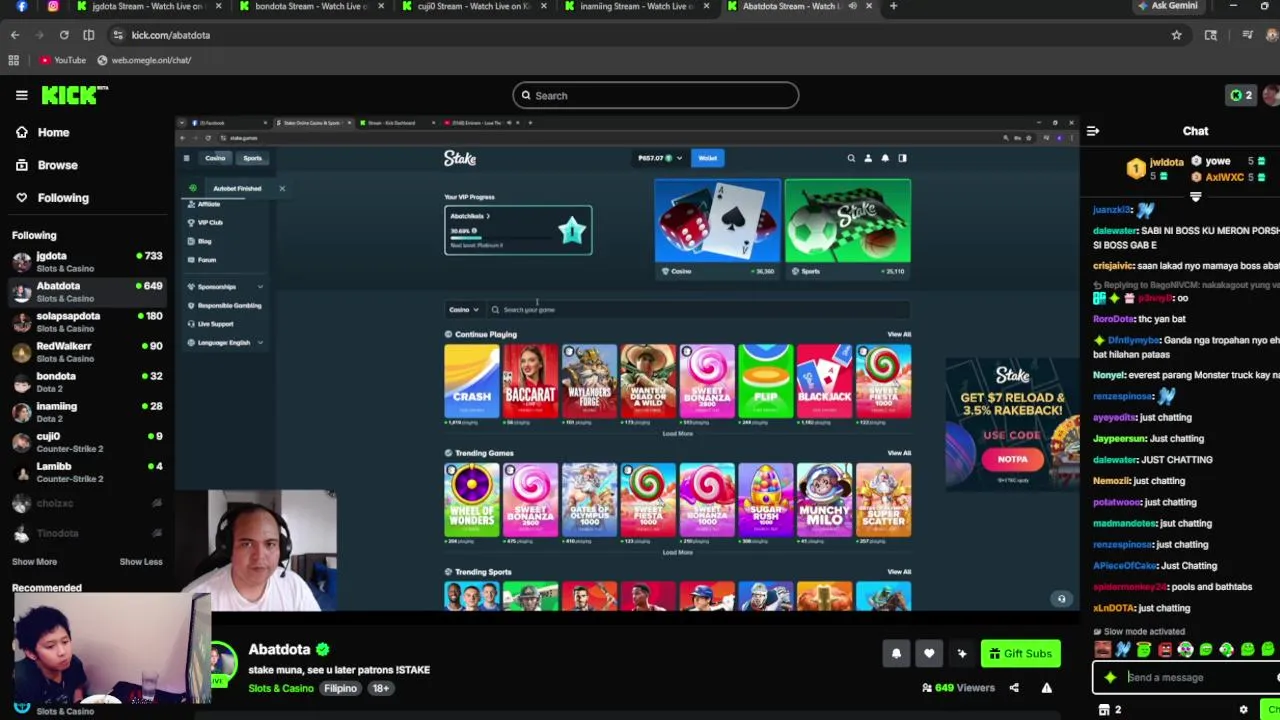1280x720 pixels.
Task: Open Browse in Kick sidebar
Action: (46, 165)
